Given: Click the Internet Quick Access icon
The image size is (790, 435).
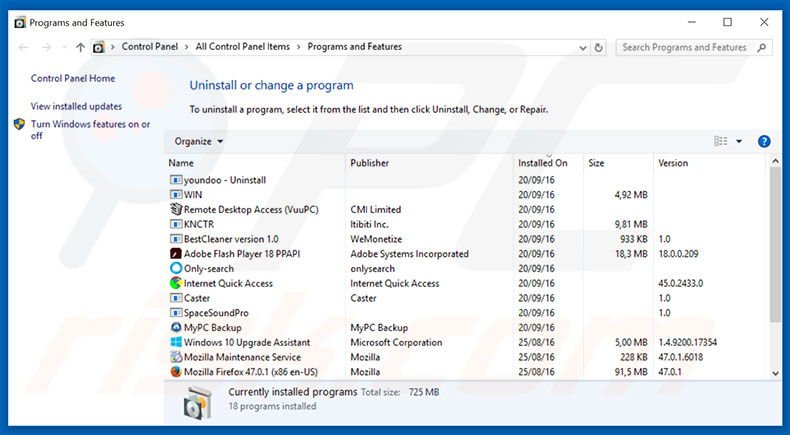Looking at the screenshot, I should pyautogui.click(x=176, y=283).
